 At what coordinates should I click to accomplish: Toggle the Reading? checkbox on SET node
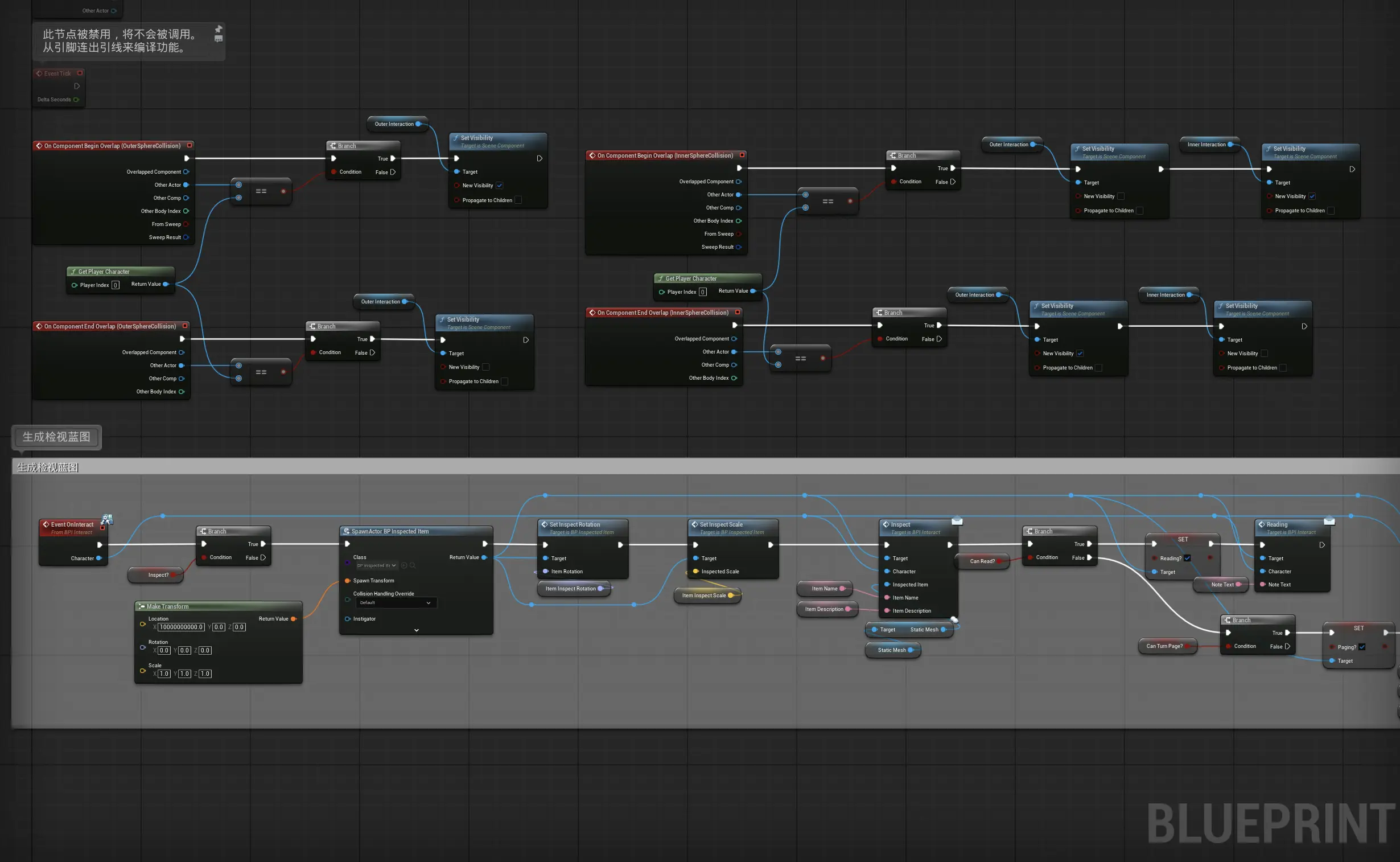(1188, 558)
